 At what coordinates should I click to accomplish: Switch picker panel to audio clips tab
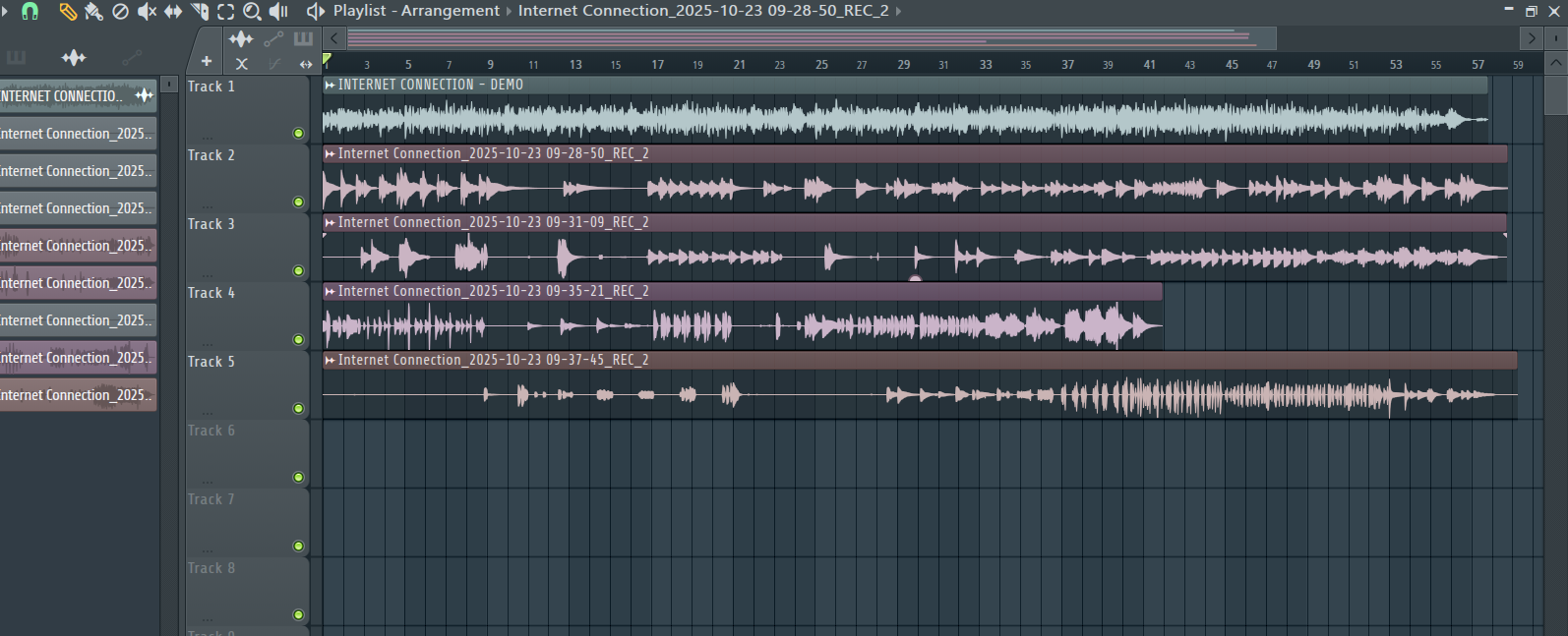[x=74, y=58]
